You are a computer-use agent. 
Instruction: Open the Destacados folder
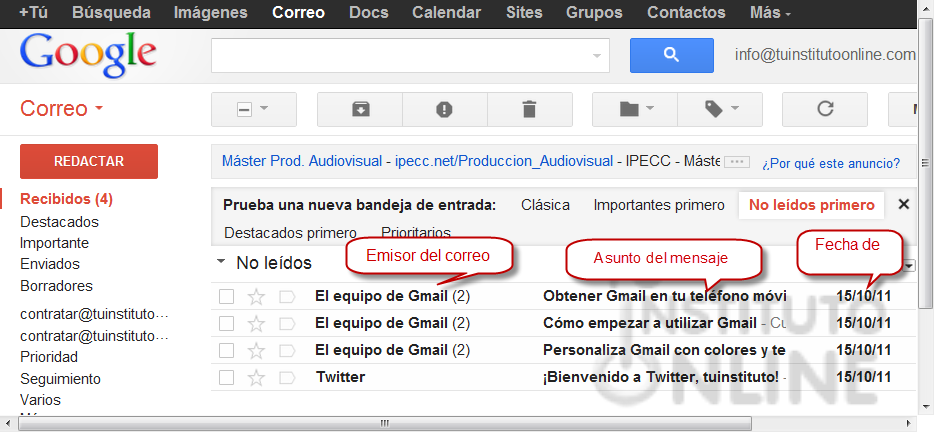pyautogui.click(x=60, y=222)
